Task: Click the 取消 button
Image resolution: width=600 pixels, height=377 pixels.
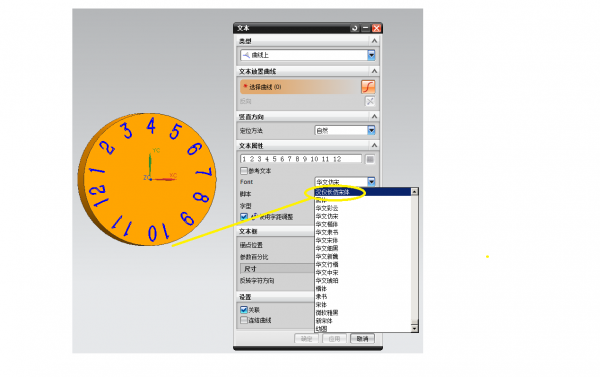Action: (x=362, y=339)
